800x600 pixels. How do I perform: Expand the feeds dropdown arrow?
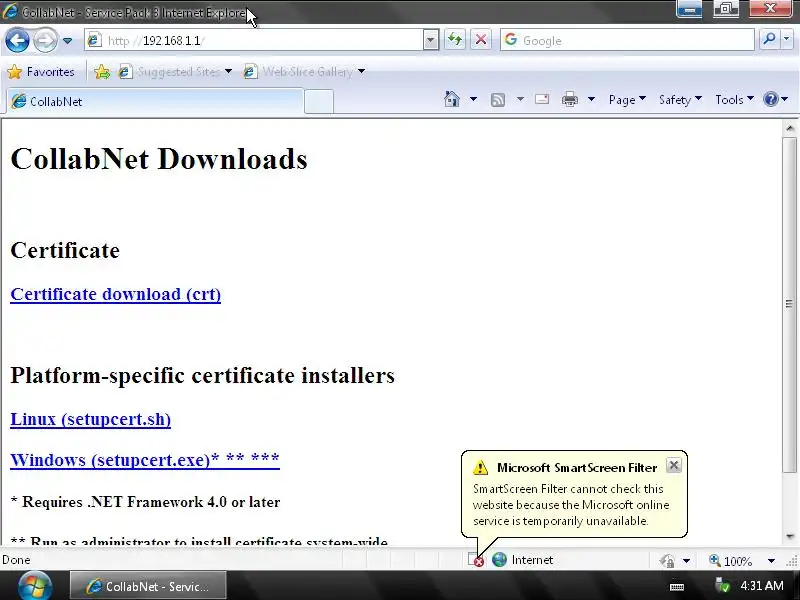tap(520, 99)
